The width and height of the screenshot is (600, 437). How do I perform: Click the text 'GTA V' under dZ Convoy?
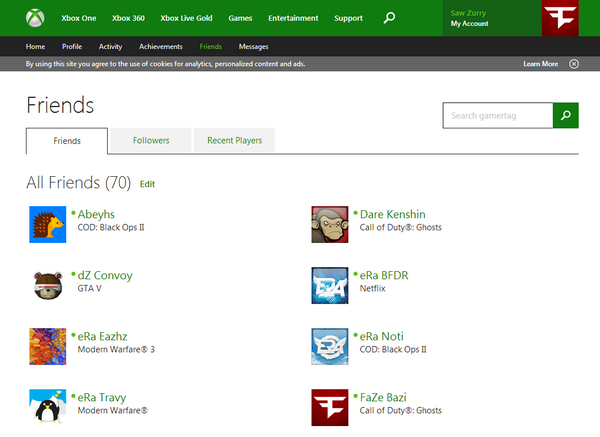[90, 289]
